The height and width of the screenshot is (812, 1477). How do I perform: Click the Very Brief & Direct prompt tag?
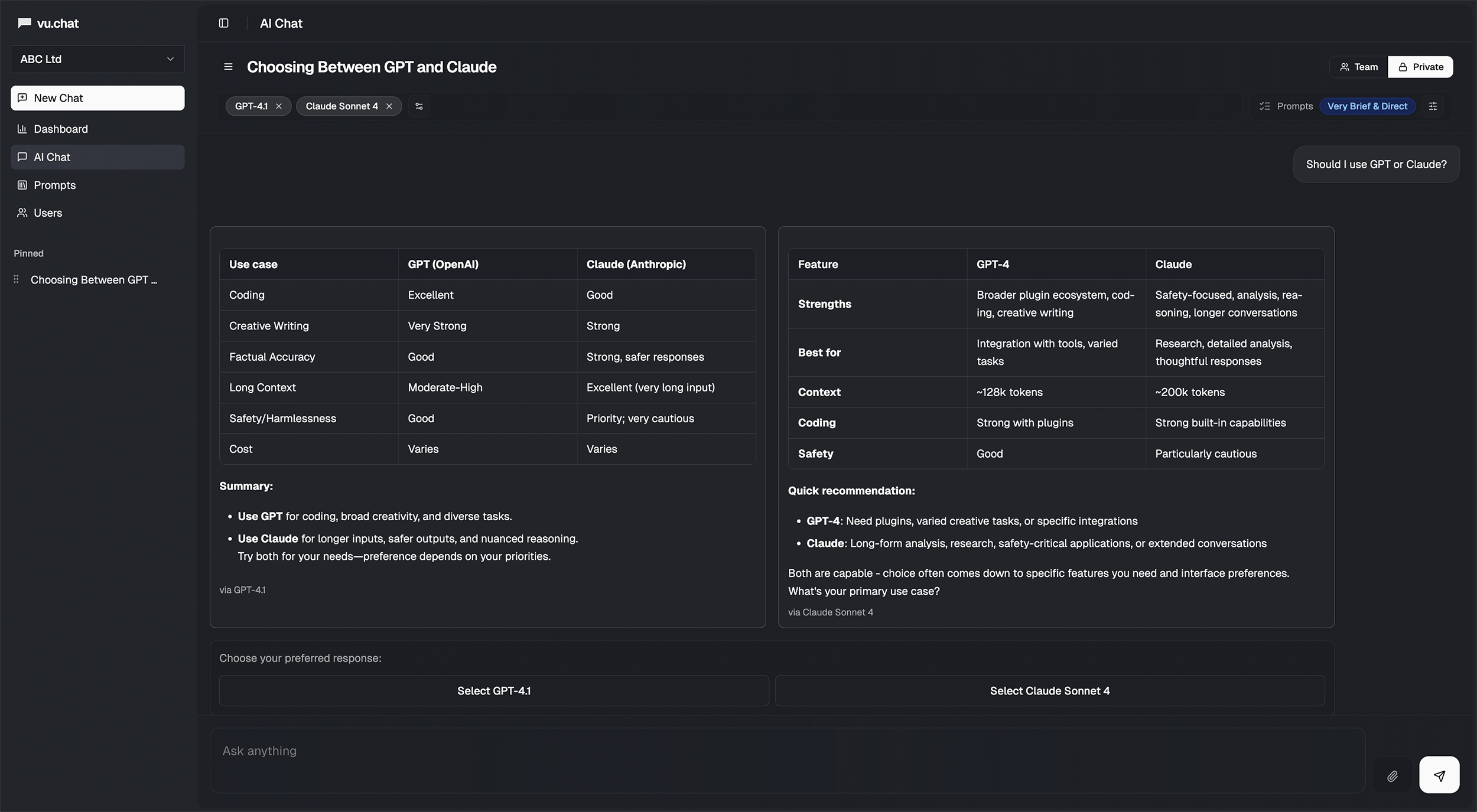click(1367, 106)
